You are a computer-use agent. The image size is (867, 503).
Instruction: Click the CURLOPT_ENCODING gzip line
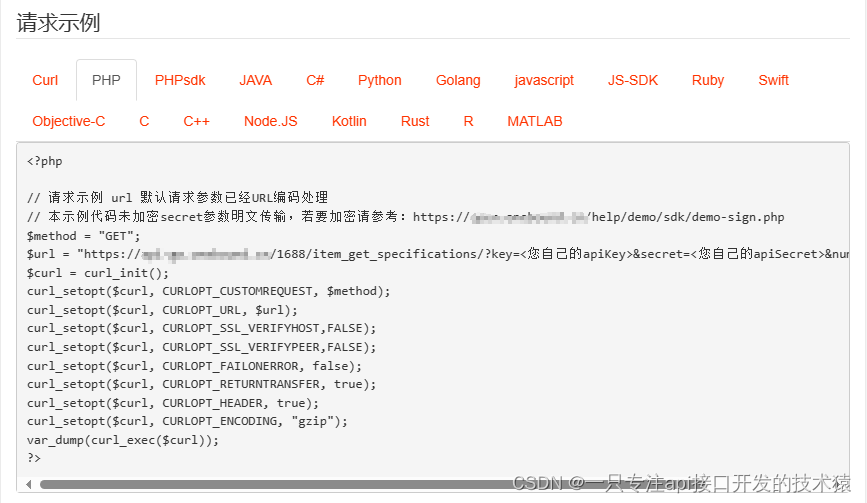pyautogui.click(x=187, y=421)
